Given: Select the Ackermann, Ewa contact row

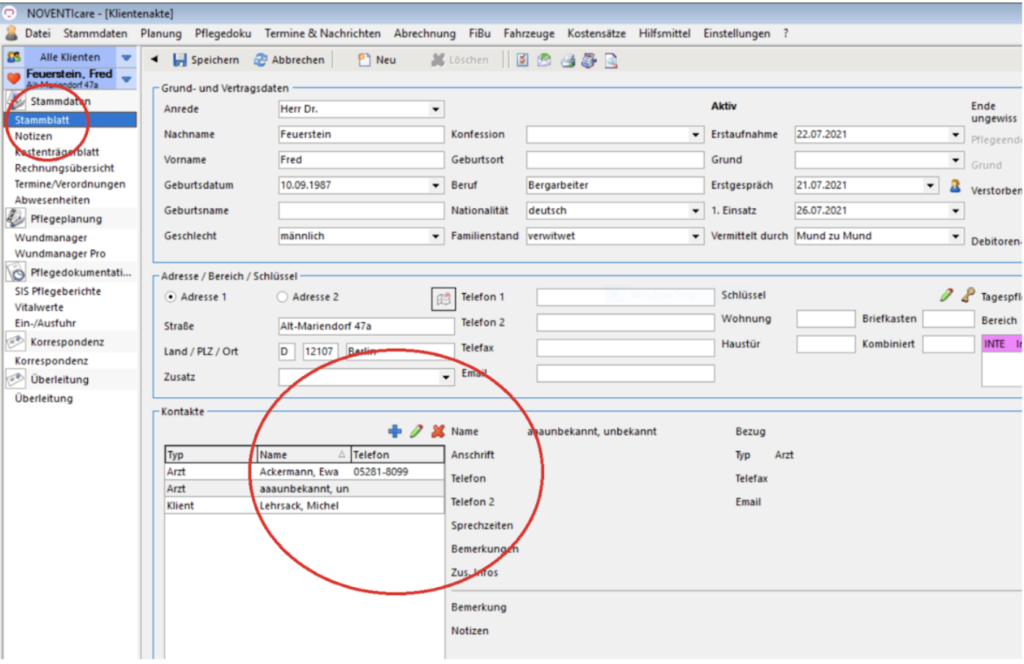Looking at the screenshot, I should coord(304,471).
